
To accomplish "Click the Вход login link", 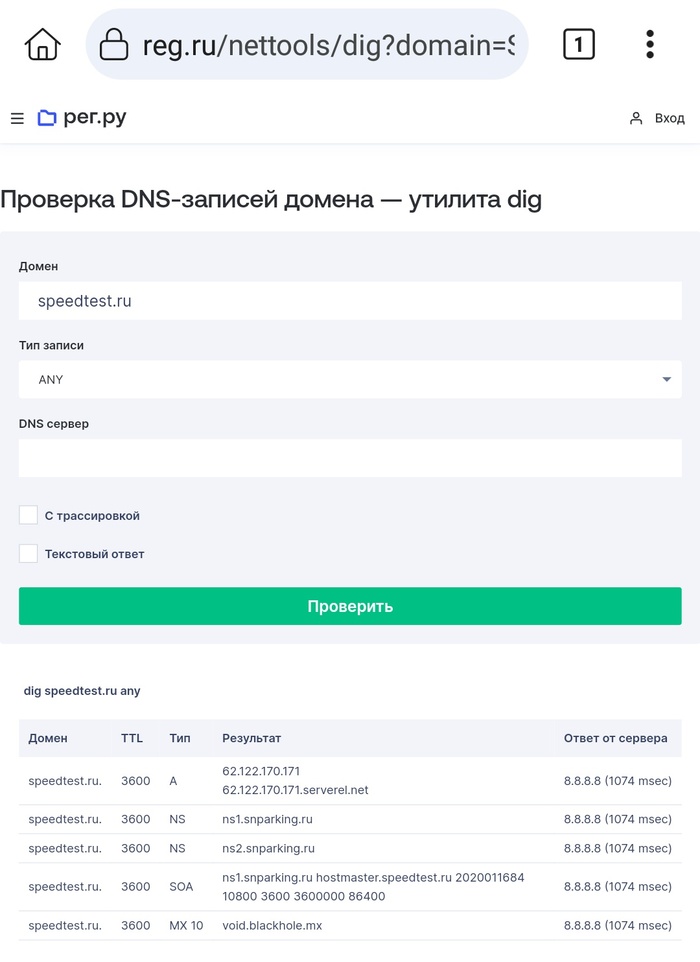I will (669, 118).
